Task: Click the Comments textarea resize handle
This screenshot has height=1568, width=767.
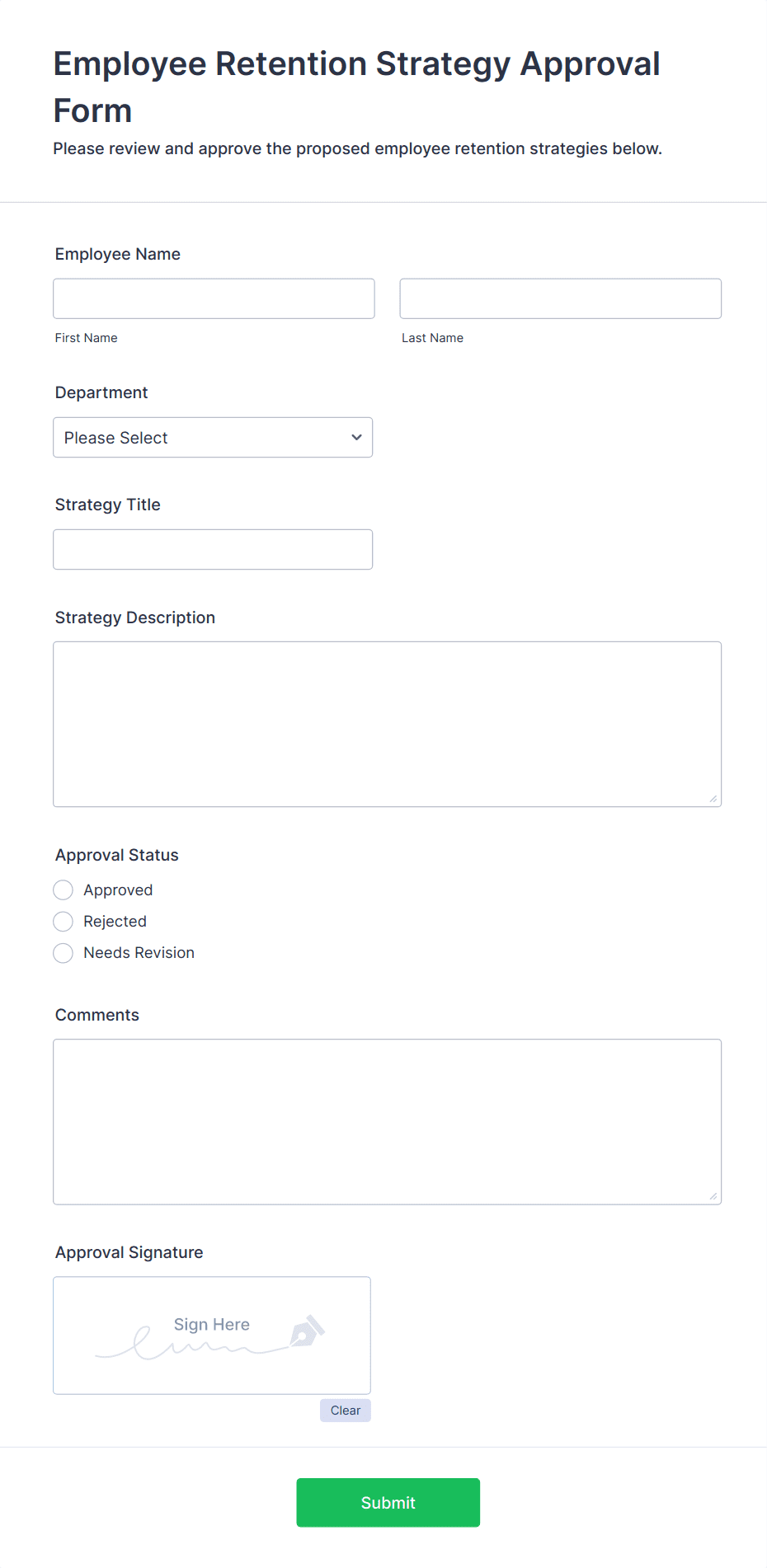Action: [713, 1196]
